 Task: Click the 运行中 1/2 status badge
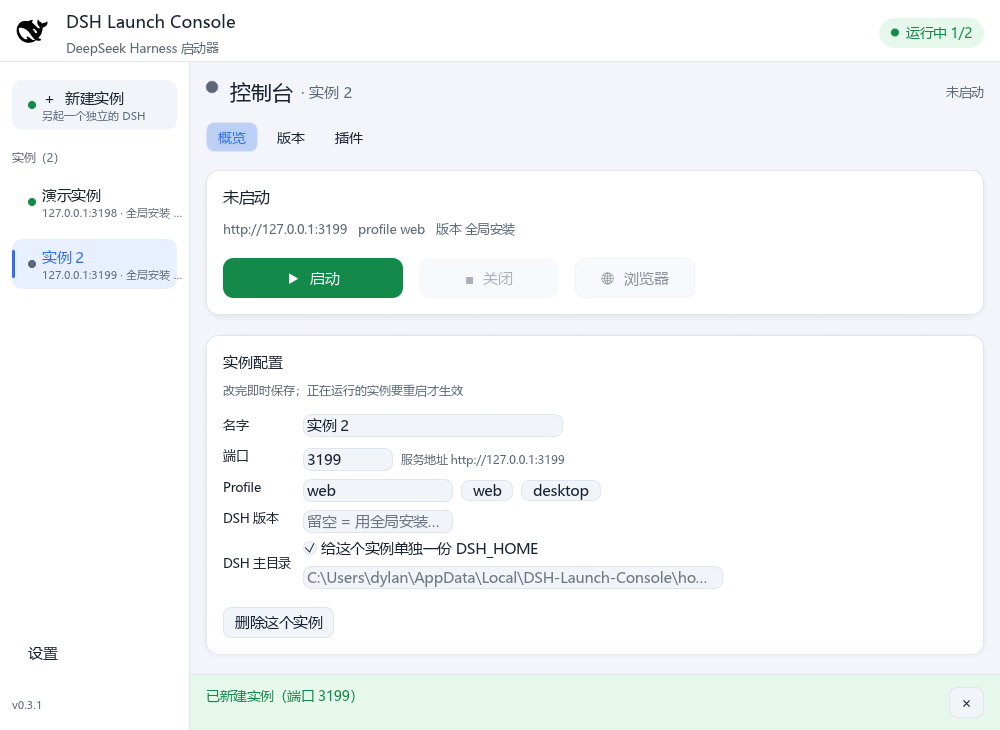click(931, 33)
